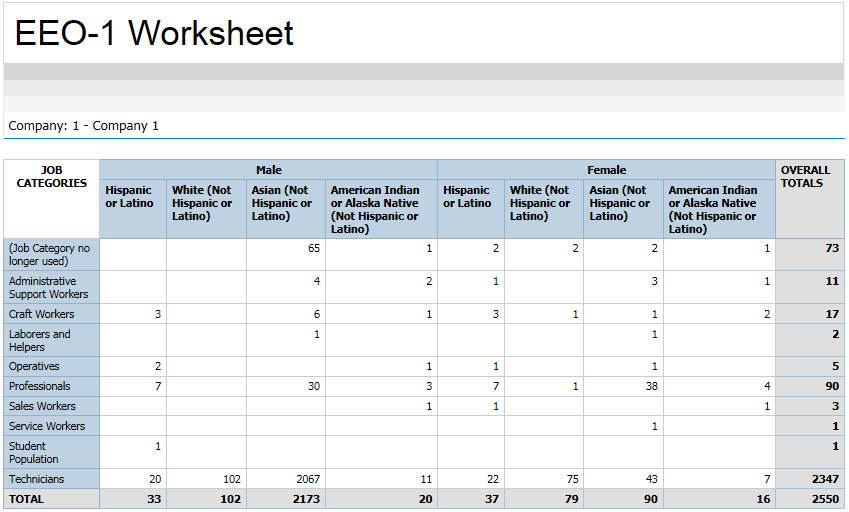
Task: Click the Administrative Support Workers row label
Action: coord(48,288)
